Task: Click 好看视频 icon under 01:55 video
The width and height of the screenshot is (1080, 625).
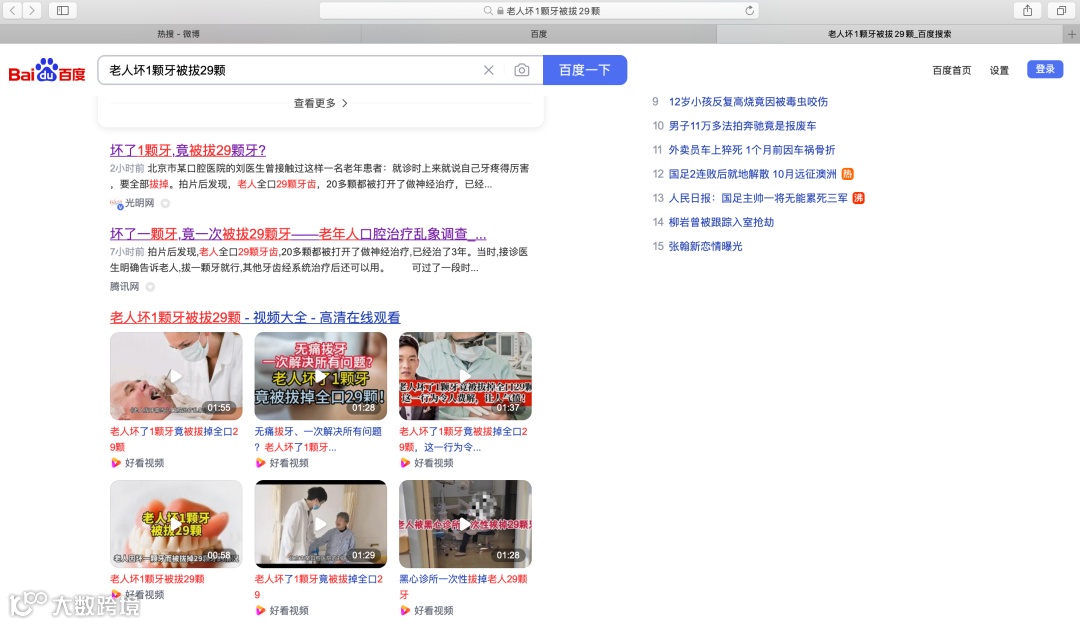Action: [x=116, y=463]
